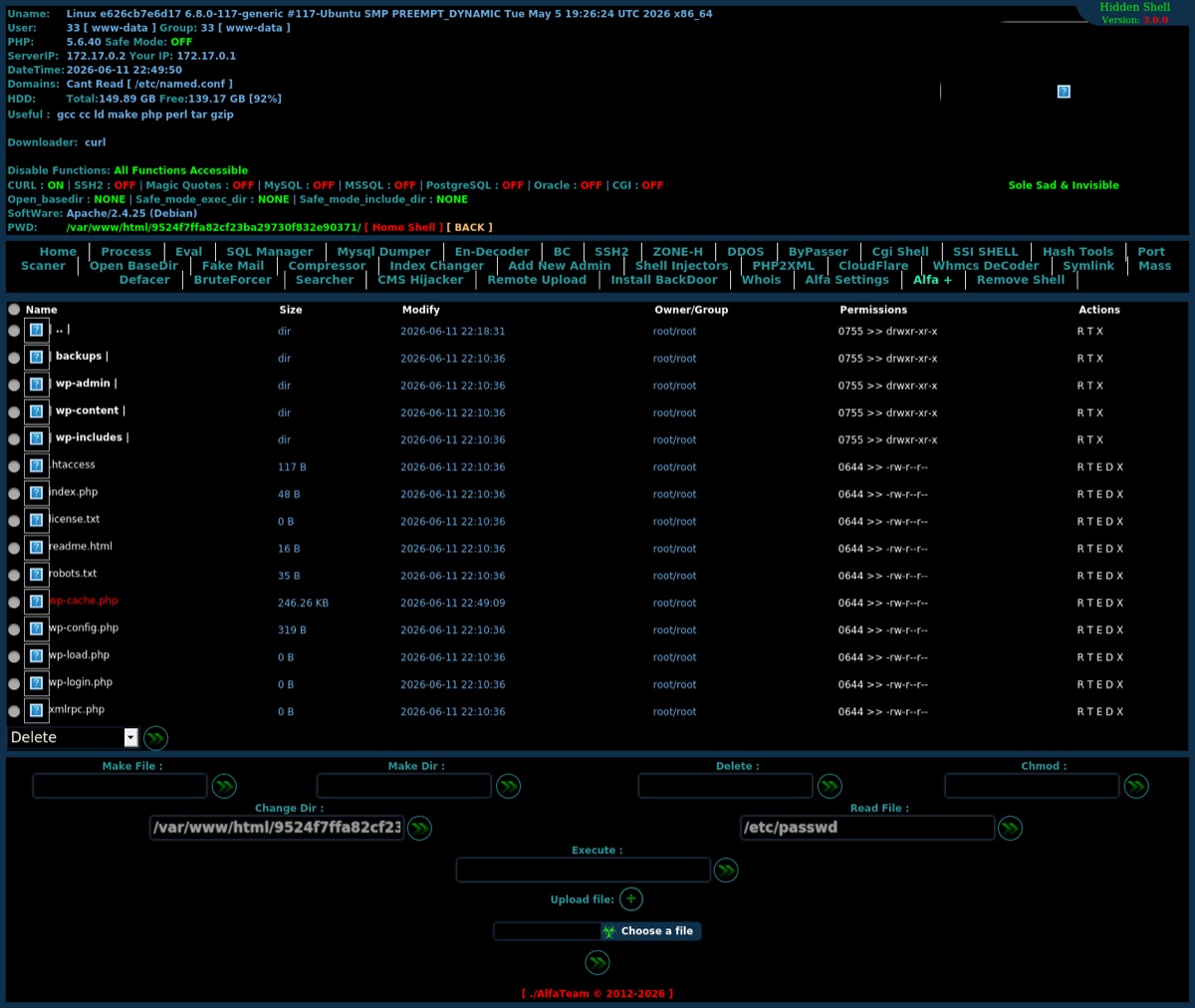Click the Home Shell link

[x=403, y=227]
